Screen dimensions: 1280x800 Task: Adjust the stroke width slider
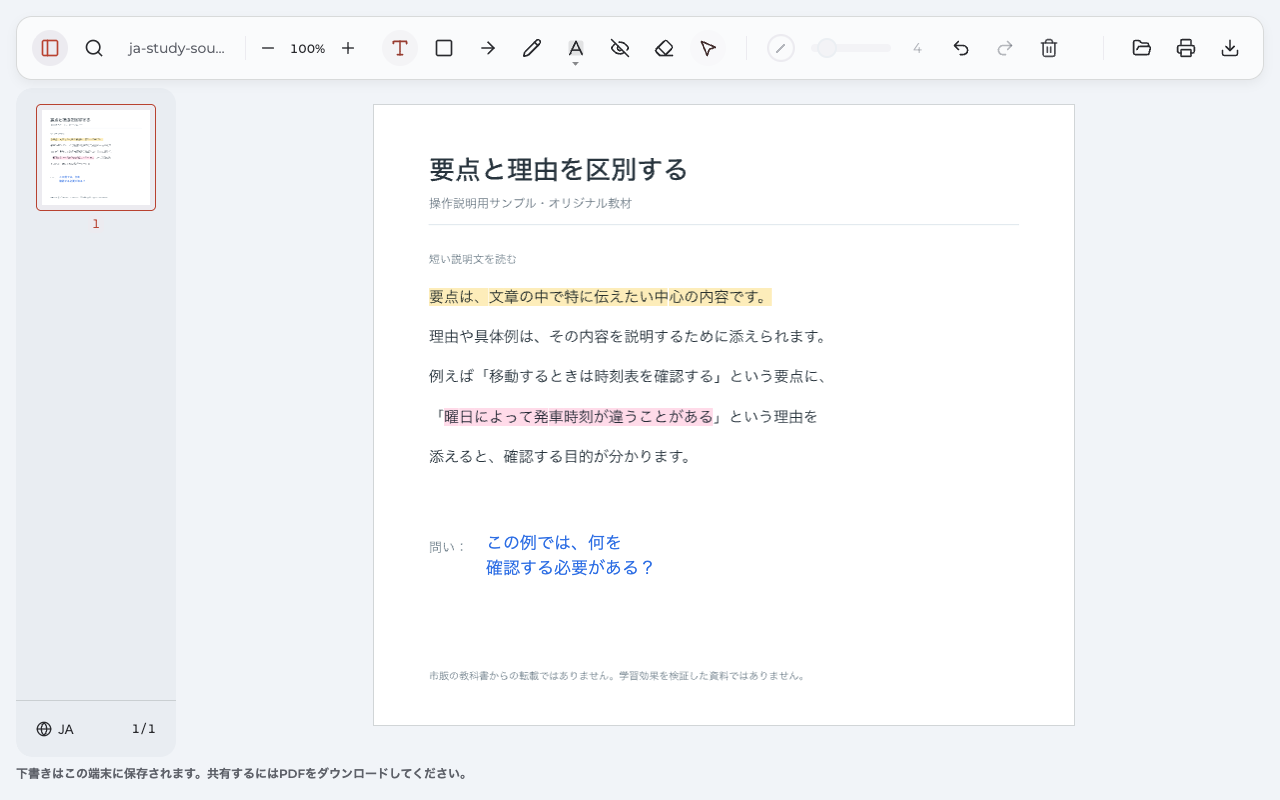(851, 48)
